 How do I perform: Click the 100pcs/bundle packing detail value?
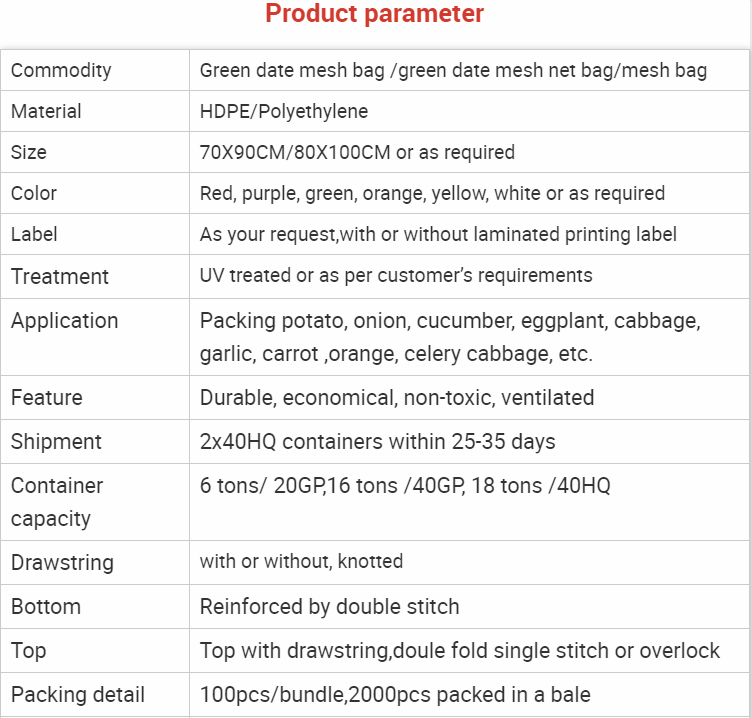pyautogui.click(x=395, y=694)
